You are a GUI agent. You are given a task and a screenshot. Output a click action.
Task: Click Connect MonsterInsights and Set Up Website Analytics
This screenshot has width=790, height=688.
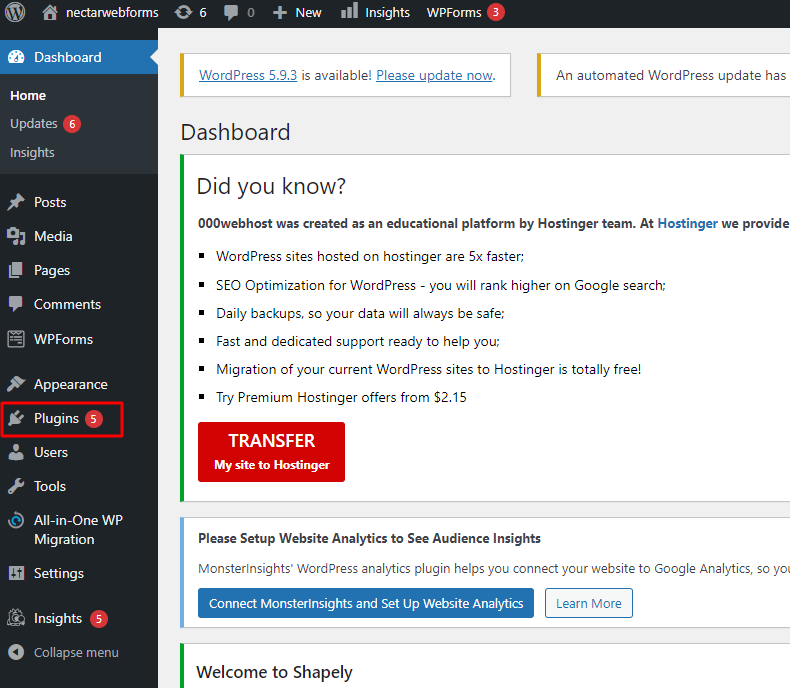click(366, 603)
